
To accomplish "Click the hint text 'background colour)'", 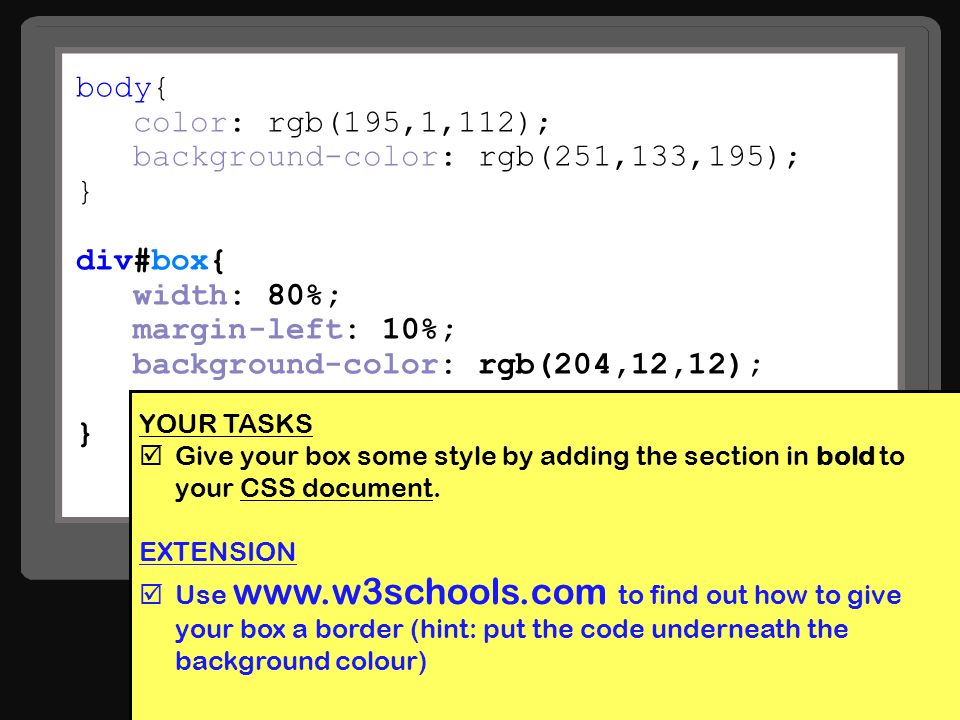I will tap(301, 662).
